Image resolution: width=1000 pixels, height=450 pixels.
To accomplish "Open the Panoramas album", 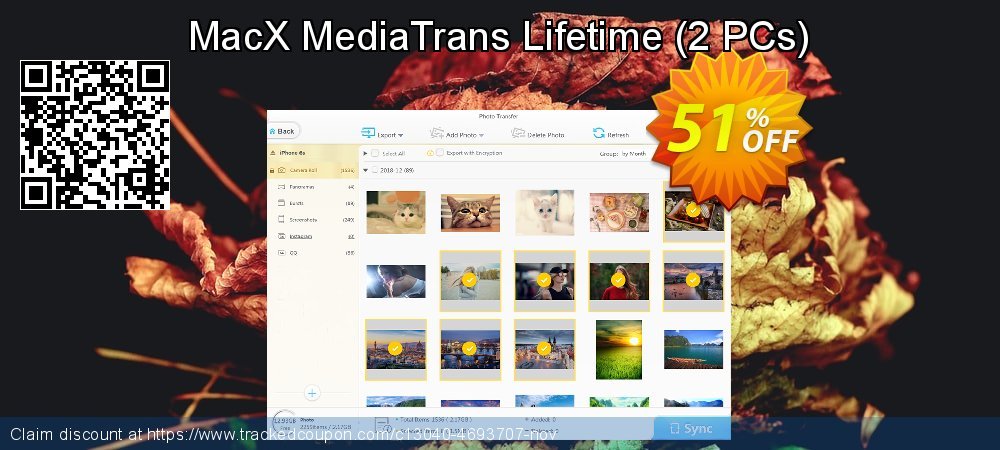I will [x=312, y=187].
